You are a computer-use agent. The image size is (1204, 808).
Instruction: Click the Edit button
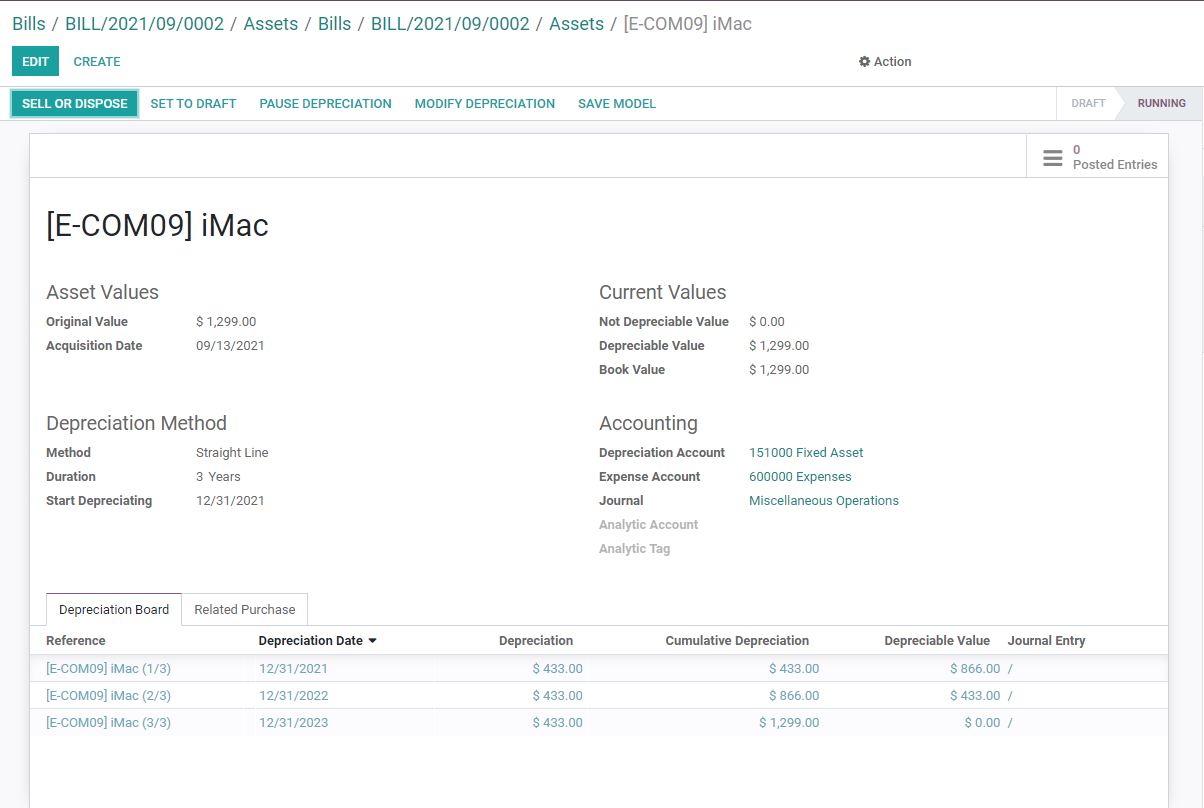coord(35,61)
